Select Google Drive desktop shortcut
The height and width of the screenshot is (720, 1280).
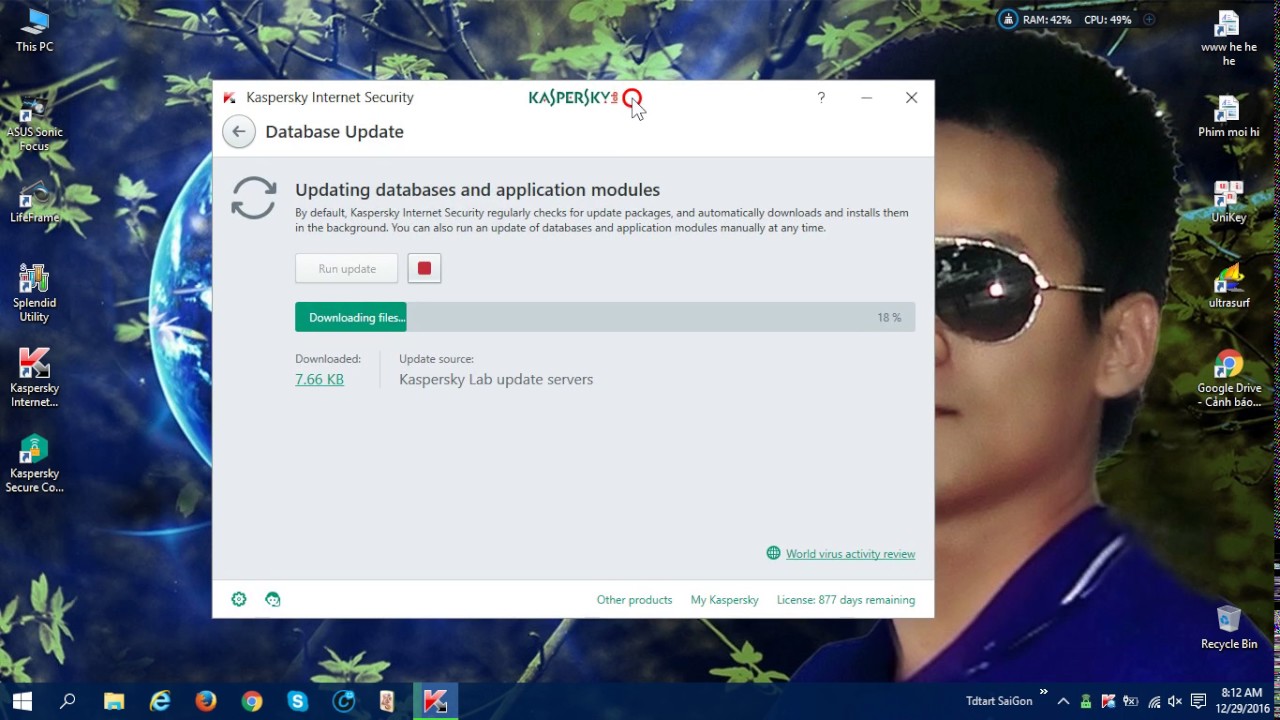(1229, 378)
